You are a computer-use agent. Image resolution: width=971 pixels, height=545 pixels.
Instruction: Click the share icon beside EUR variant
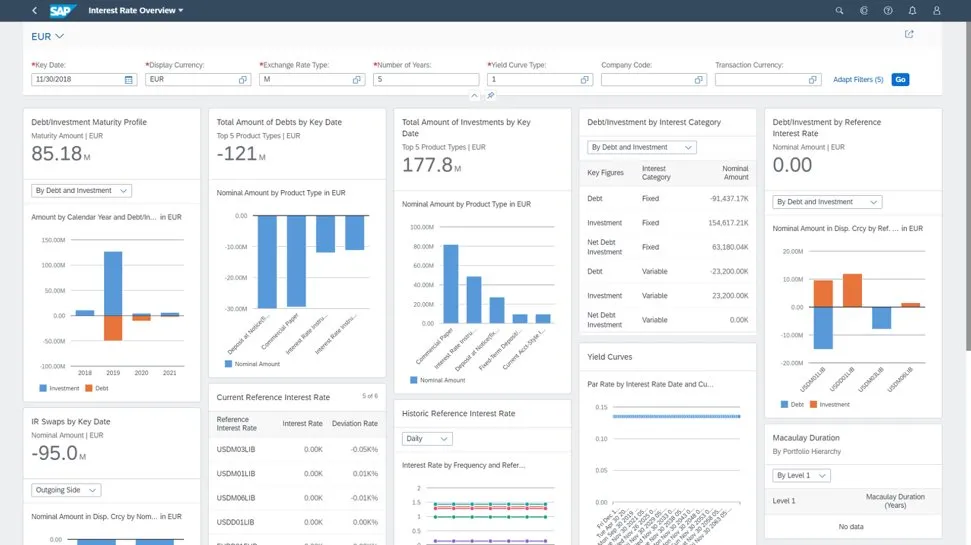pos(909,34)
